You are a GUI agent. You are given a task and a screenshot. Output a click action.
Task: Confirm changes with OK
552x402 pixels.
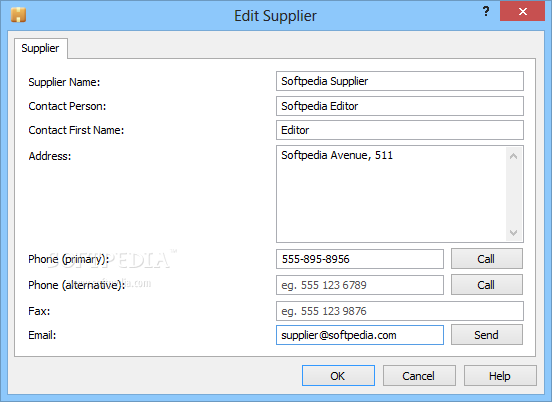pyautogui.click(x=338, y=376)
